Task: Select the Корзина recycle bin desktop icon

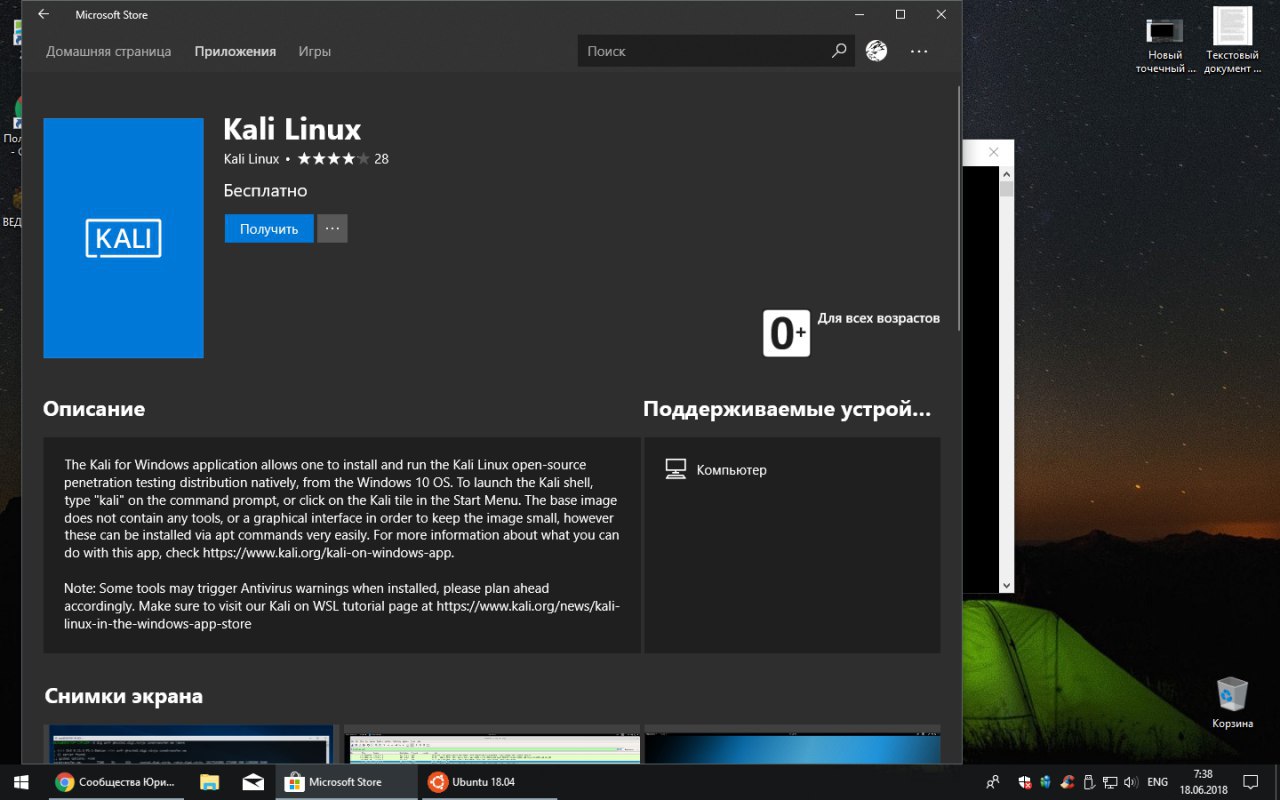Action: click(x=1232, y=703)
